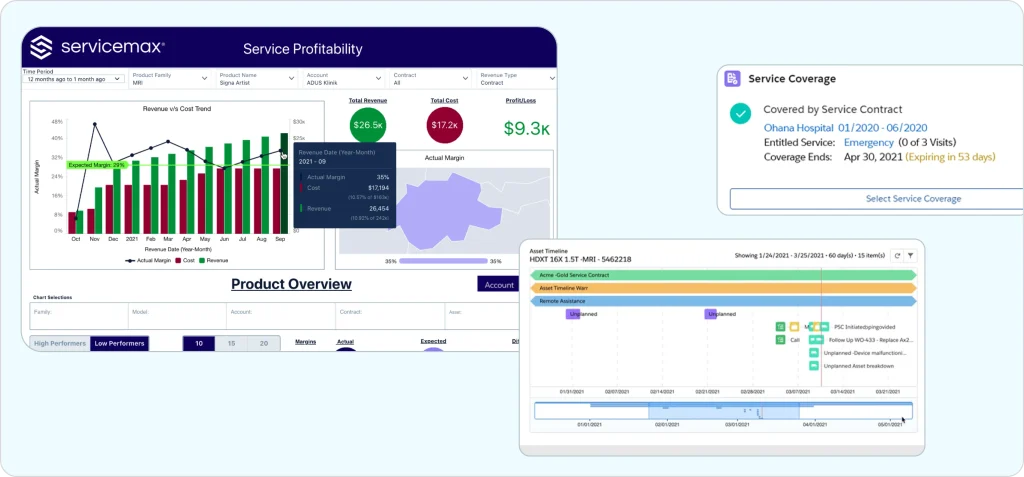Click the yellow icon next to the case icon

(794, 327)
